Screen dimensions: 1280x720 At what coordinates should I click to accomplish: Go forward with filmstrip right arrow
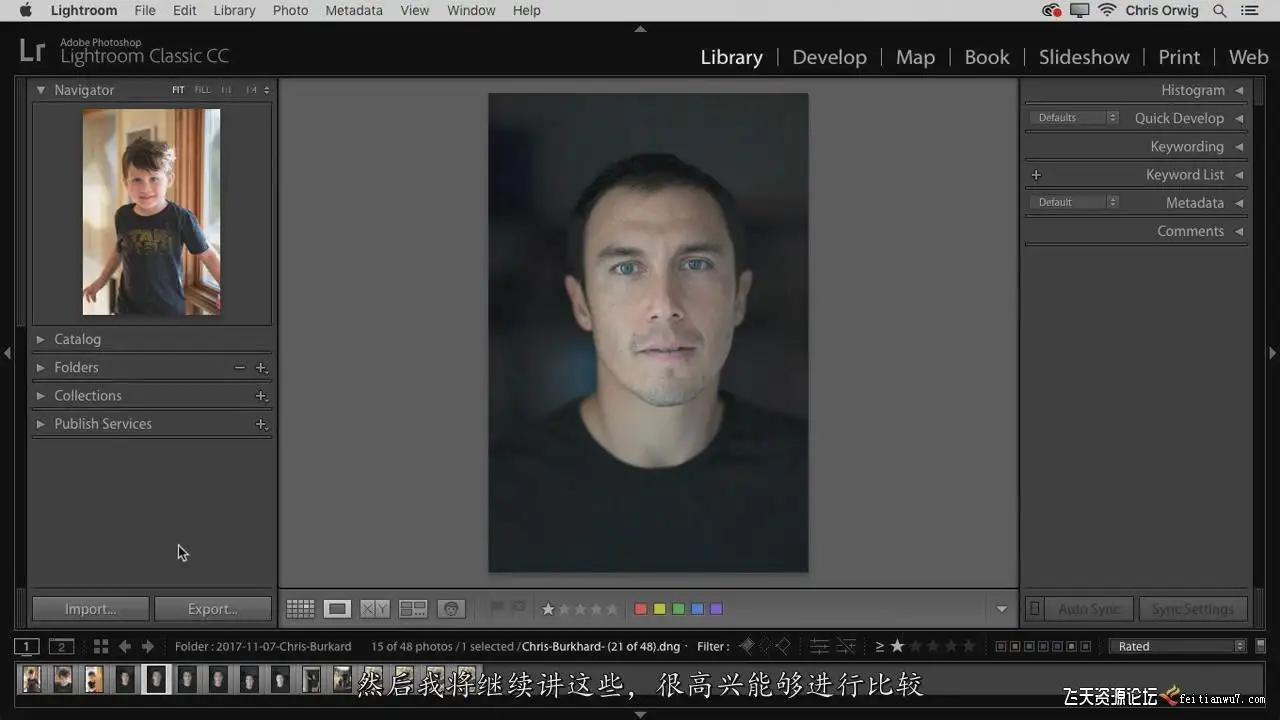148,646
